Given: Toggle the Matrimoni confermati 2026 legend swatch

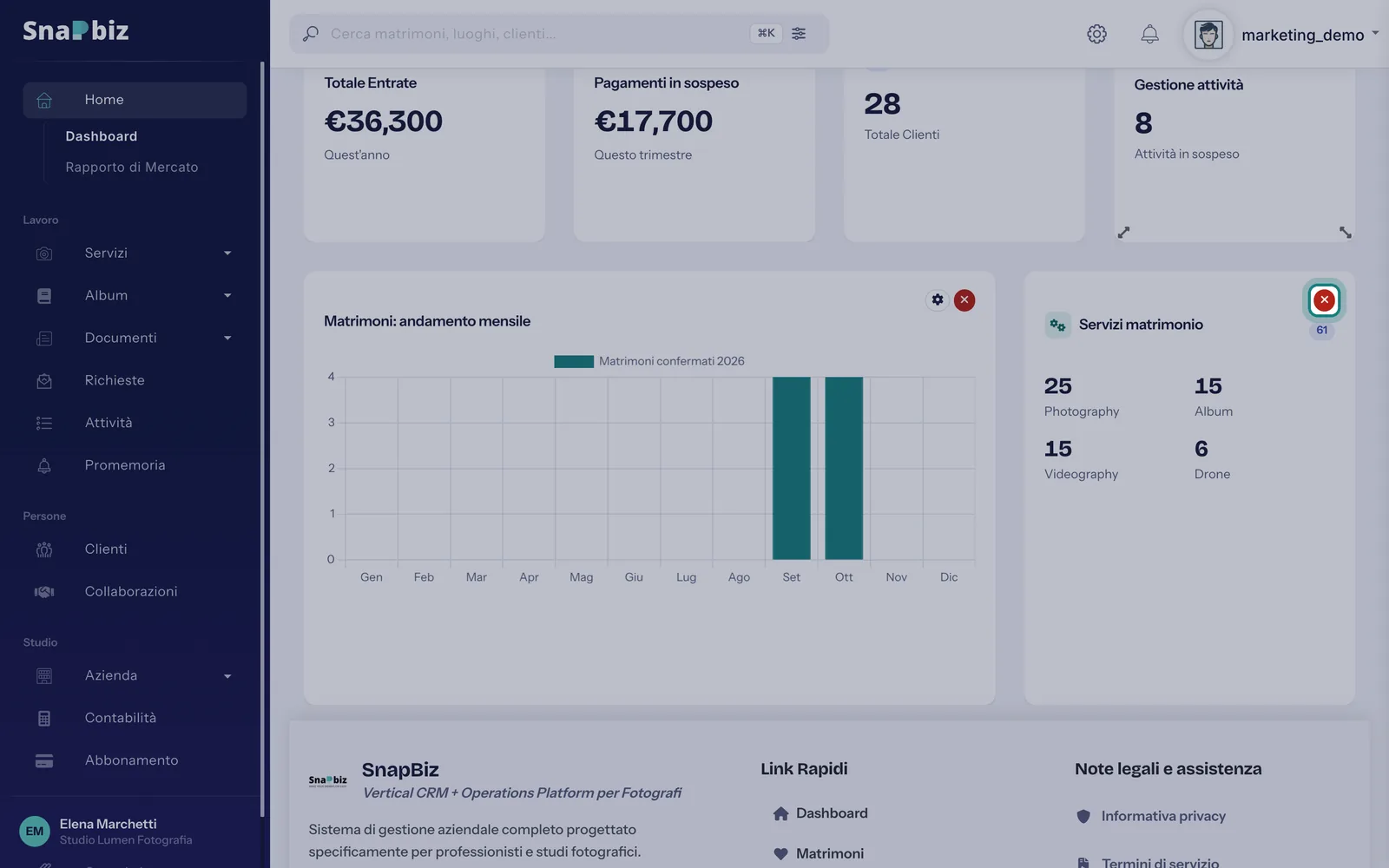Looking at the screenshot, I should pos(574,361).
